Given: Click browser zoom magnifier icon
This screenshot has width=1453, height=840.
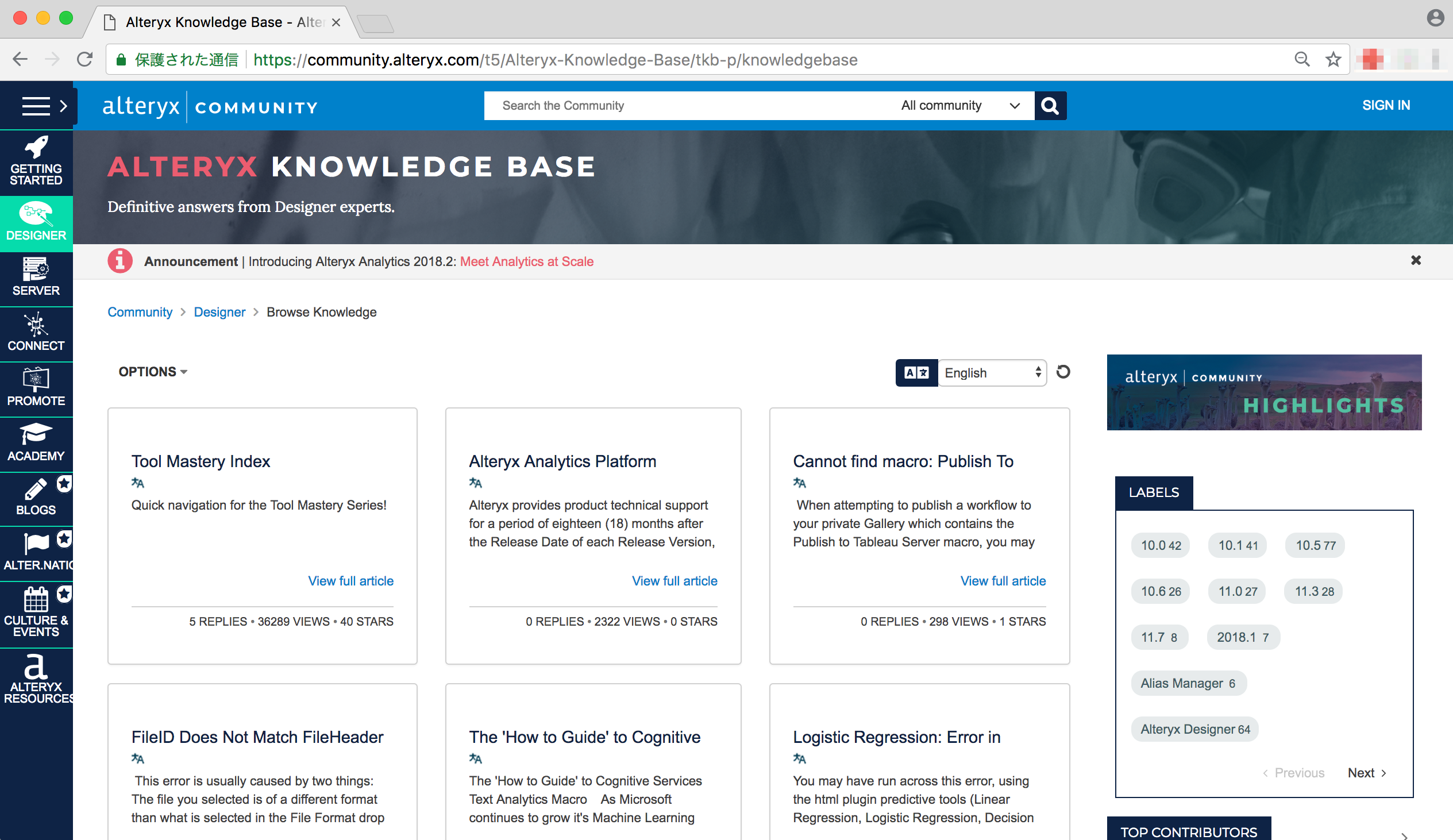Looking at the screenshot, I should click(x=1302, y=59).
